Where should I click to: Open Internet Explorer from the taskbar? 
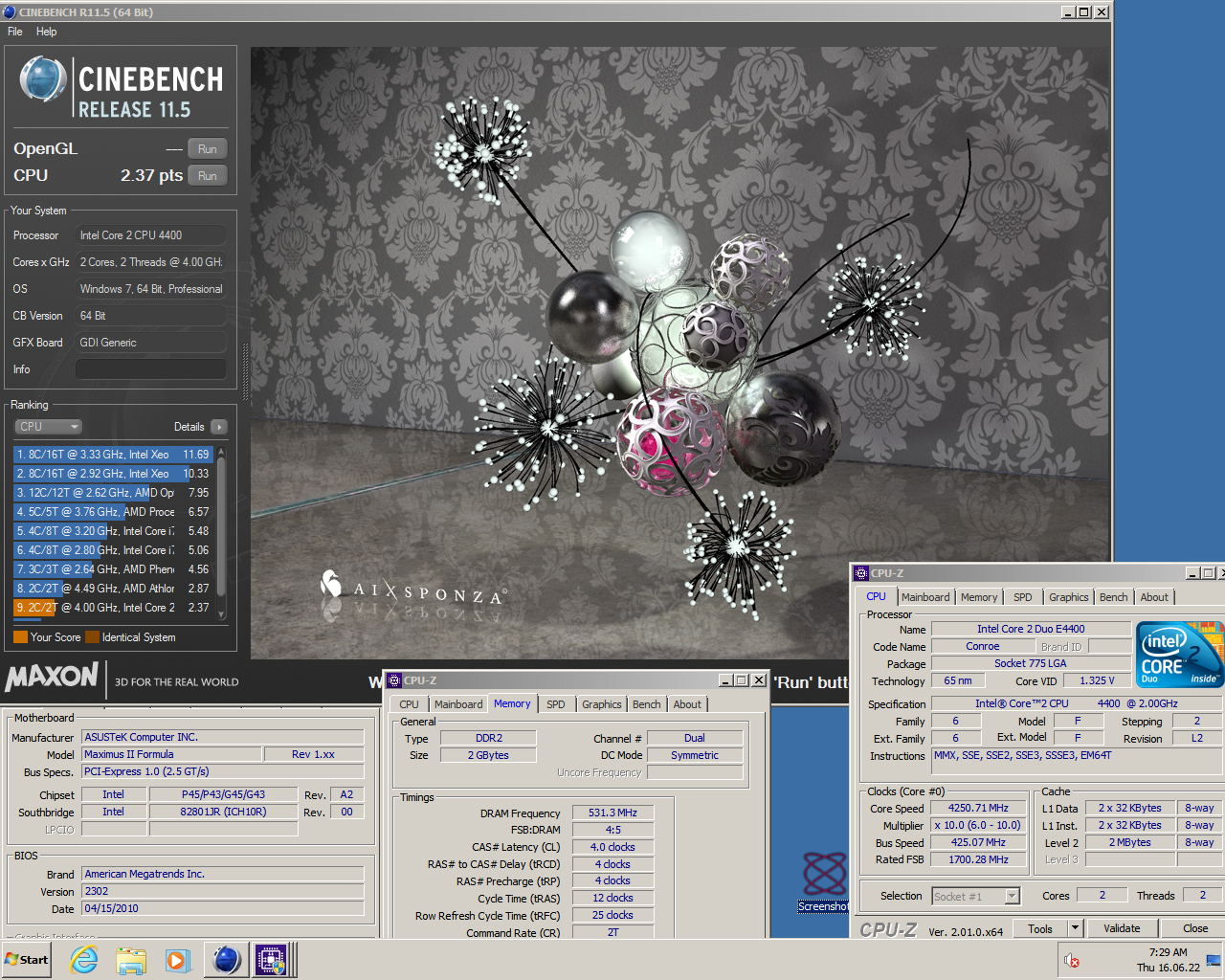(x=84, y=960)
